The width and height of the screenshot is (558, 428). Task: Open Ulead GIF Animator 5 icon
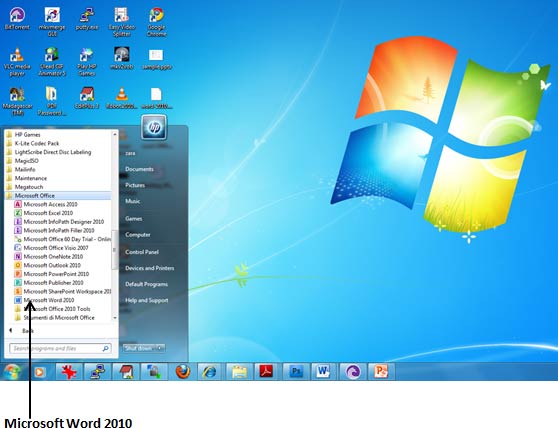coord(52,62)
